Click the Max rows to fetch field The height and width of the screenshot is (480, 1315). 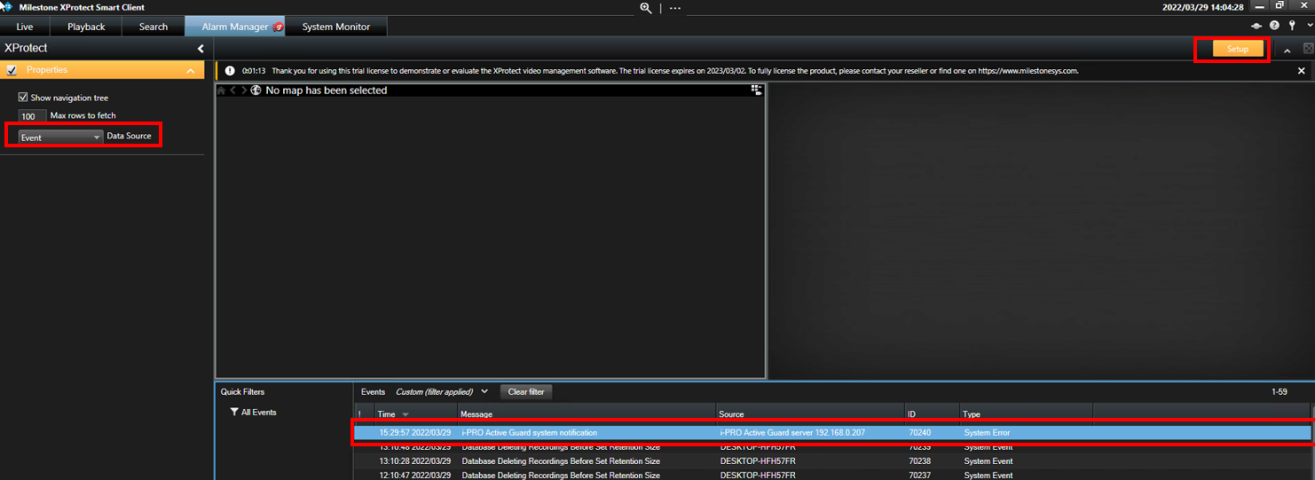(31, 117)
